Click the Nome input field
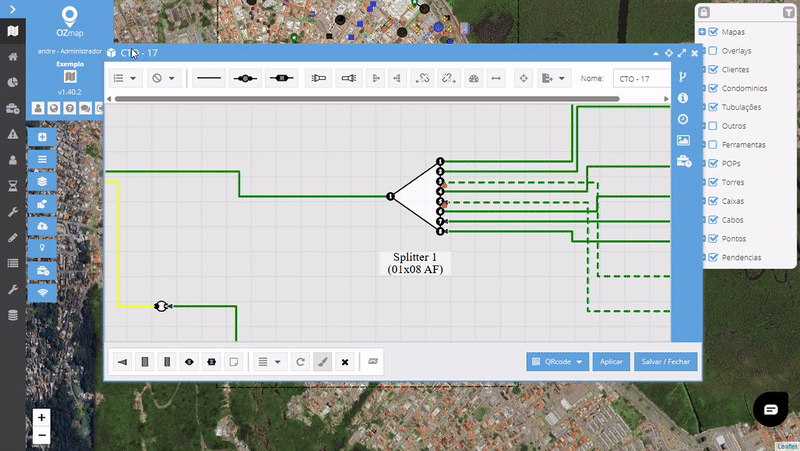The height and width of the screenshot is (451, 800). 640,78
